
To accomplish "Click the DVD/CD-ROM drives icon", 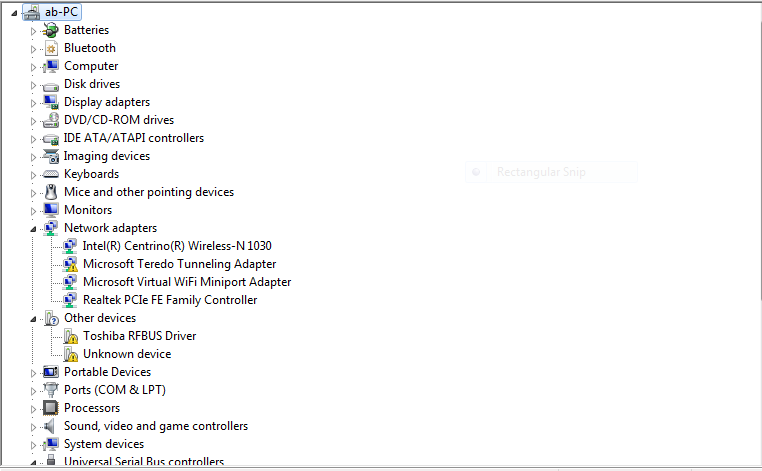I will click(51, 120).
